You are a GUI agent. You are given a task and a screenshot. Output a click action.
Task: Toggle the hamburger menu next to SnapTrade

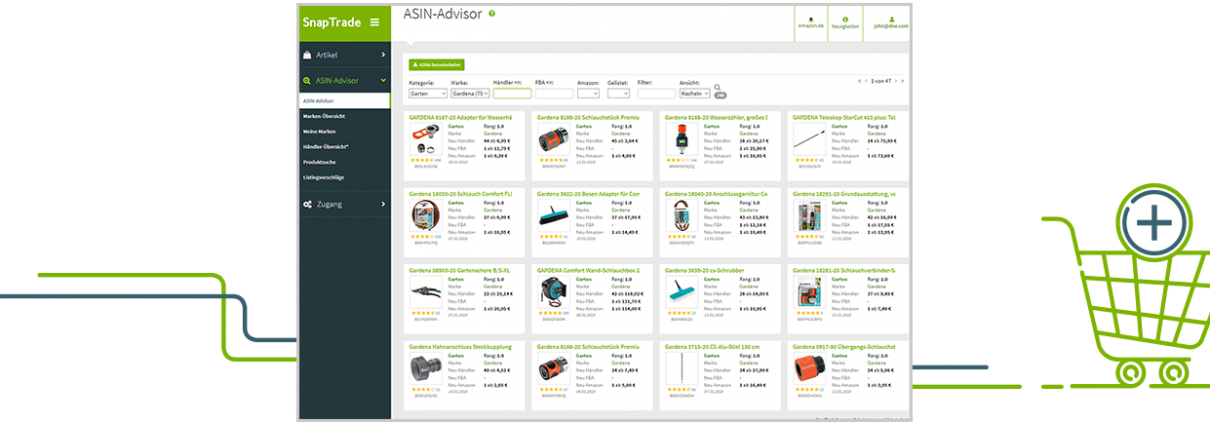click(374, 22)
